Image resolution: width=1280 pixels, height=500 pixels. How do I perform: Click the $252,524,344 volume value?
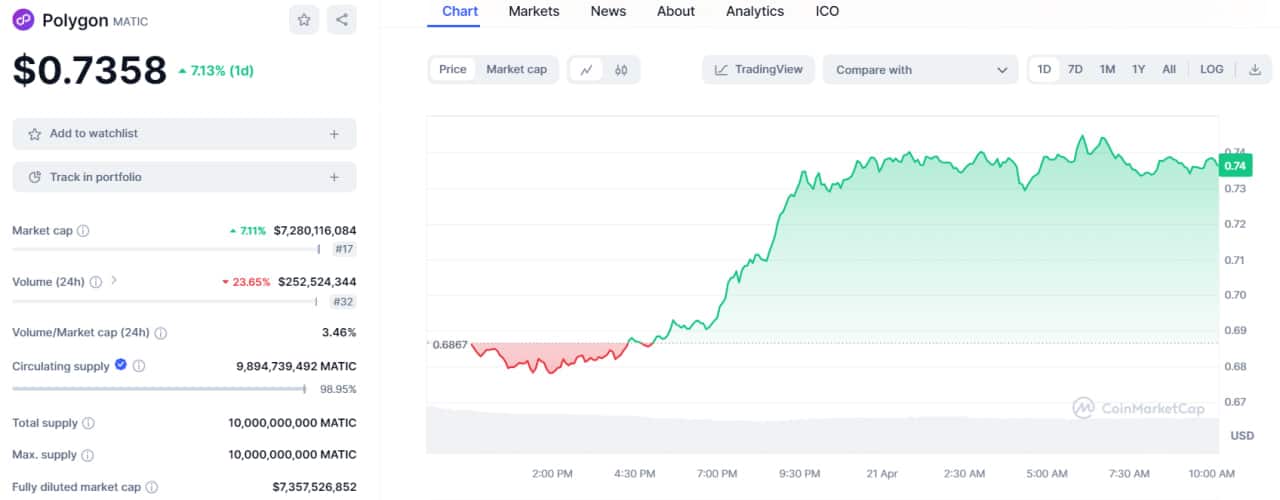coord(316,282)
